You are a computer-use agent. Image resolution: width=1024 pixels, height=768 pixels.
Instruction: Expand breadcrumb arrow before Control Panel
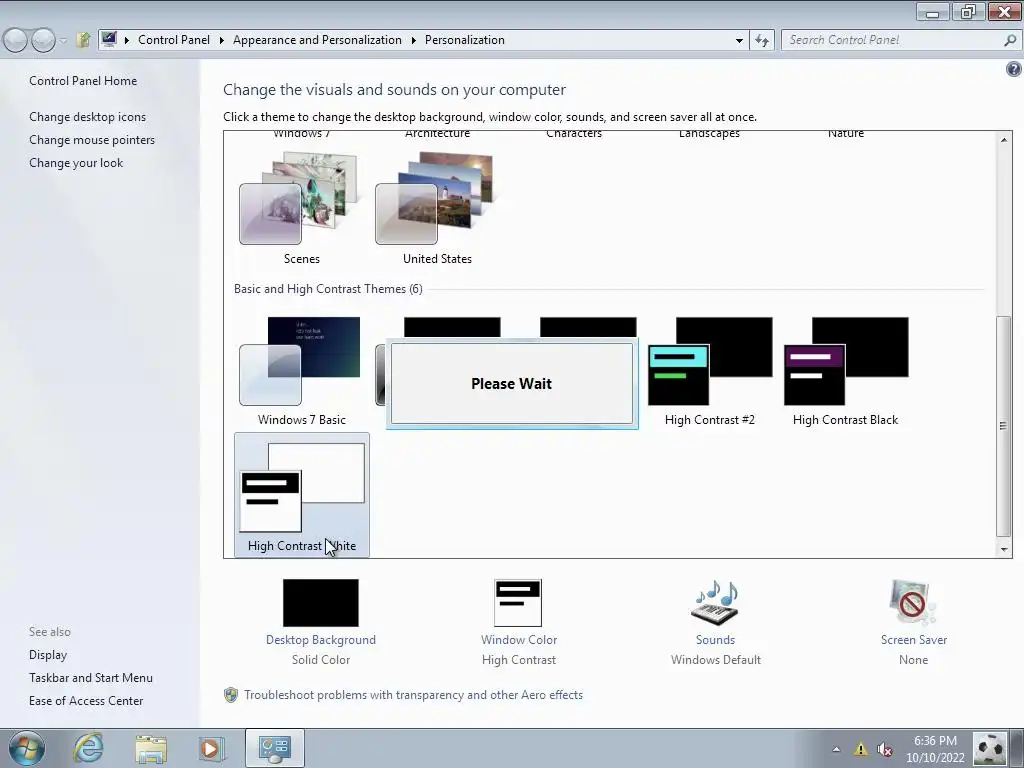point(127,40)
